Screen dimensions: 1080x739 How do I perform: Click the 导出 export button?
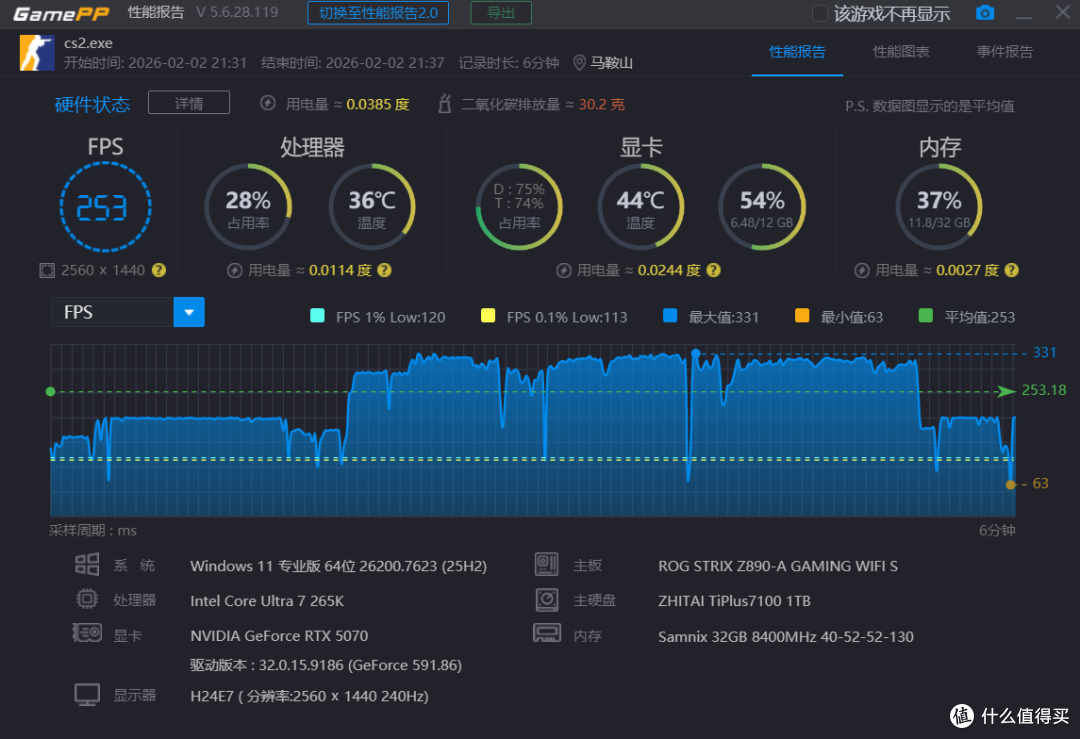click(501, 12)
